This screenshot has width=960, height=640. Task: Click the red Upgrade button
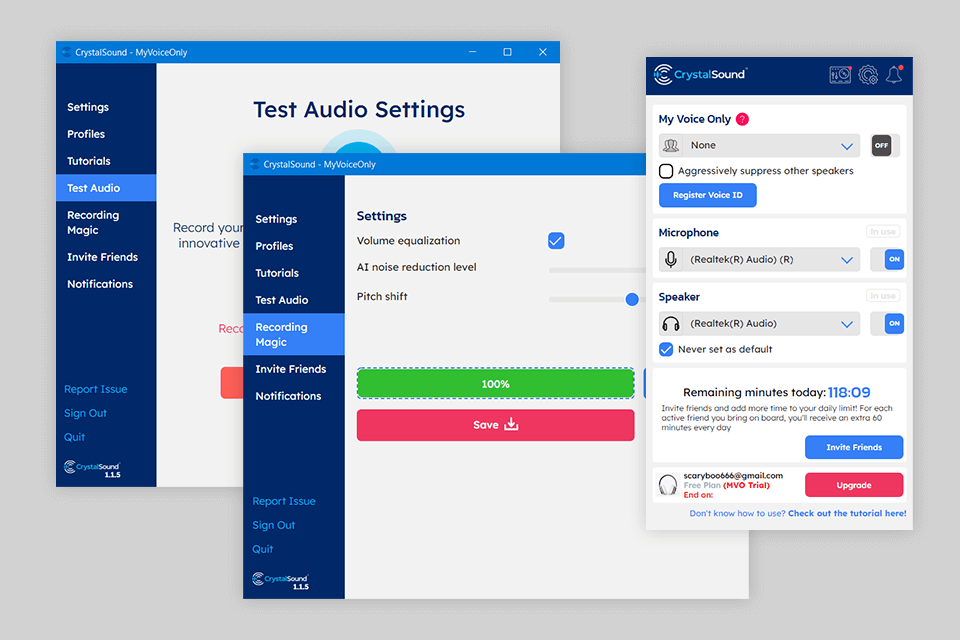(x=854, y=485)
